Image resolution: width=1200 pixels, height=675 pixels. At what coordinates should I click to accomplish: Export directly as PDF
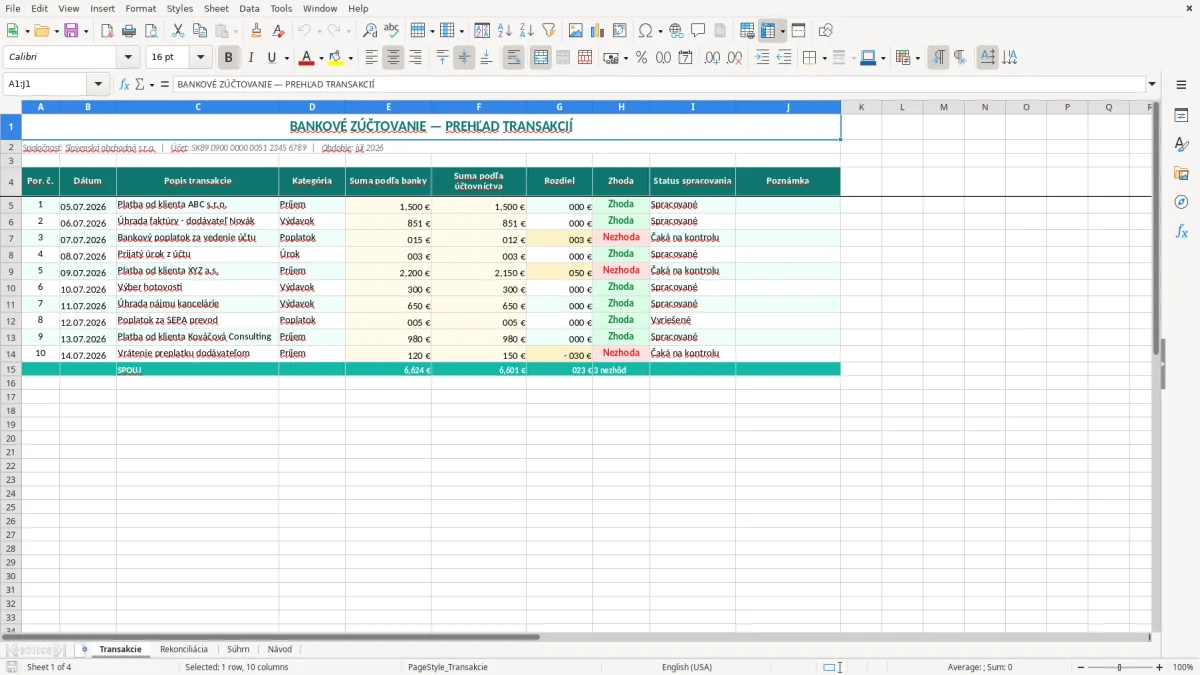point(107,31)
